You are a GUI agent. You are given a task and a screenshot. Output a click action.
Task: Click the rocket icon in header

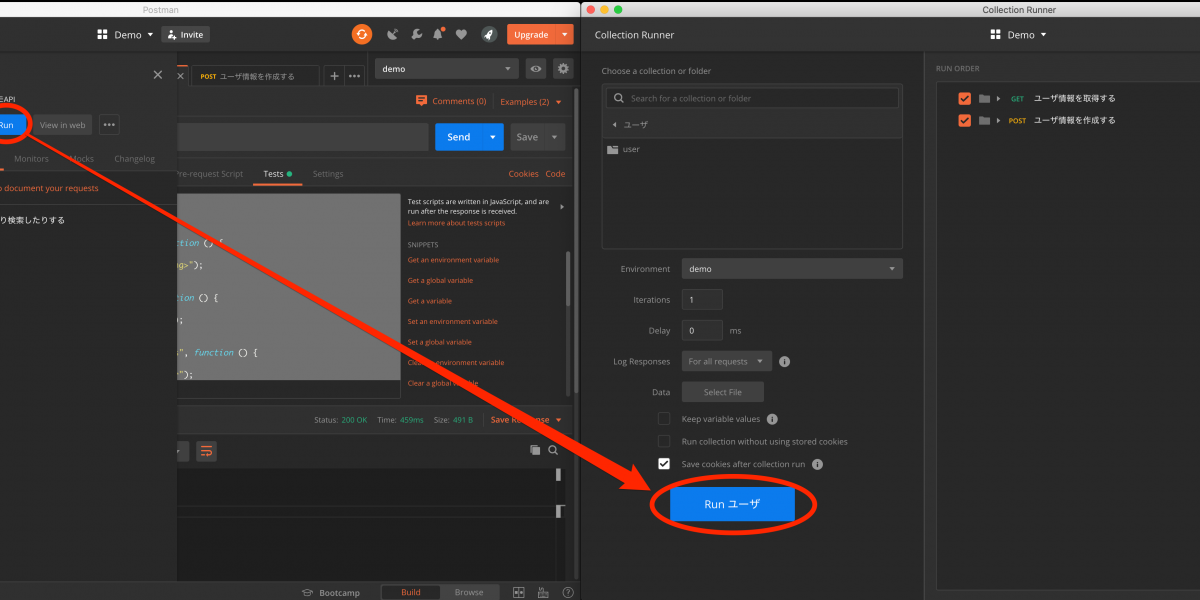[x=488, y=34]
